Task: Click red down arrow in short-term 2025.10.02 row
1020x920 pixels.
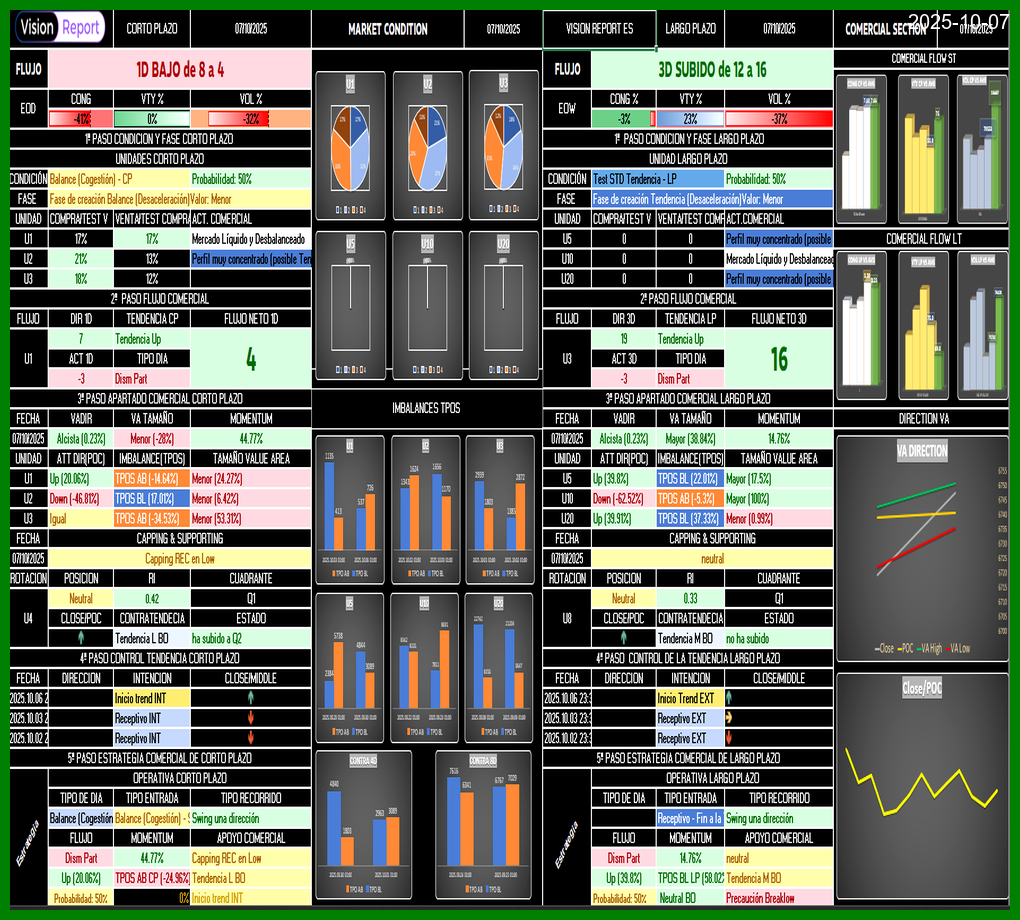Action: pyautogui.click(x=250, y=738)
